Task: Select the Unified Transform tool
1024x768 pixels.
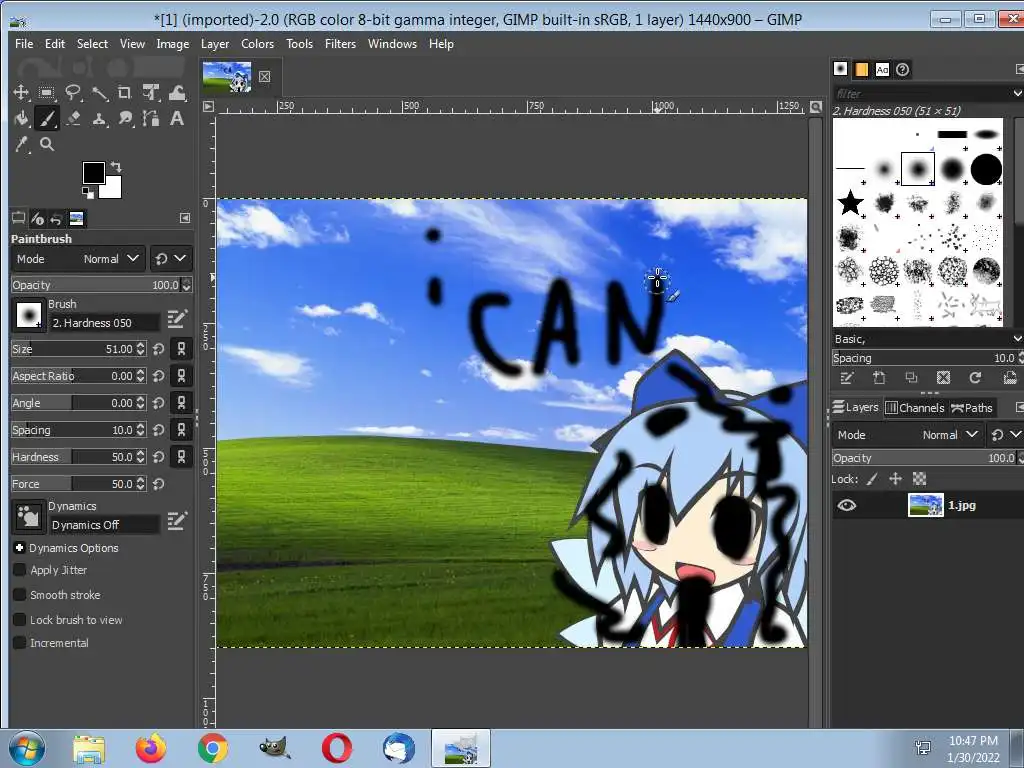Action: point(152,93)
